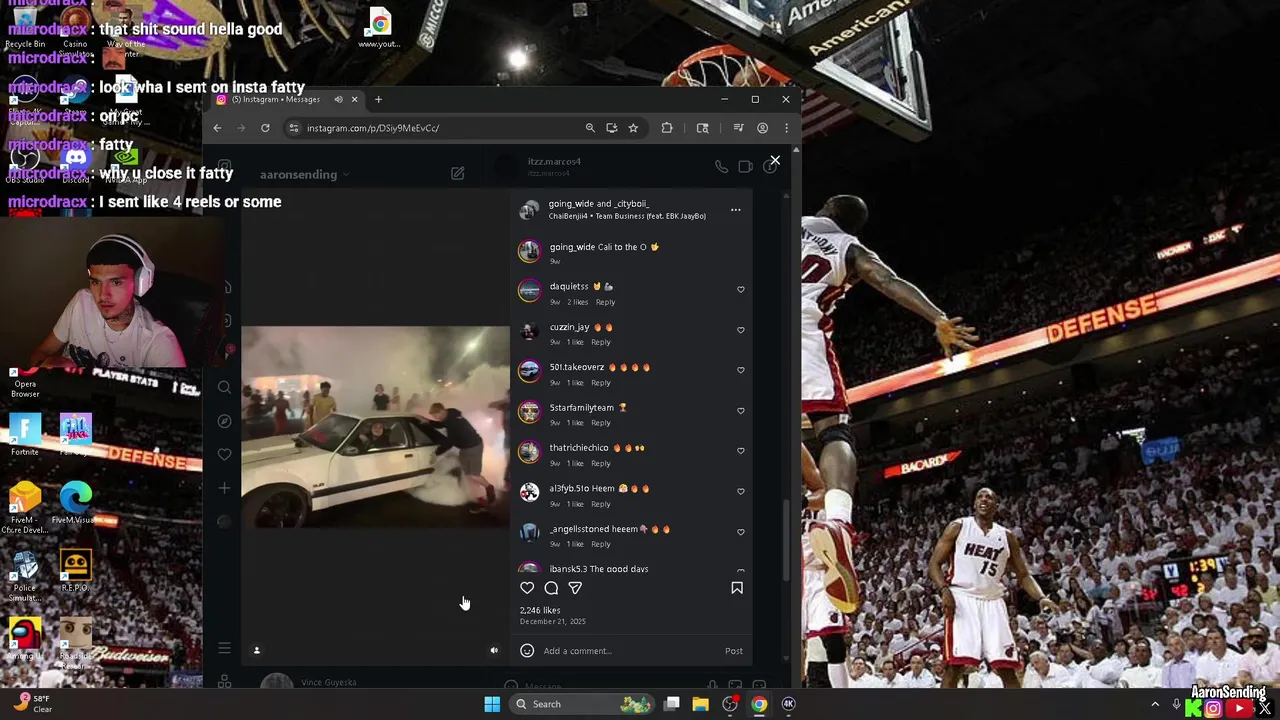Open Chrome media controls icon
The image size is (1280, 720).
click(x=738, y=128)
